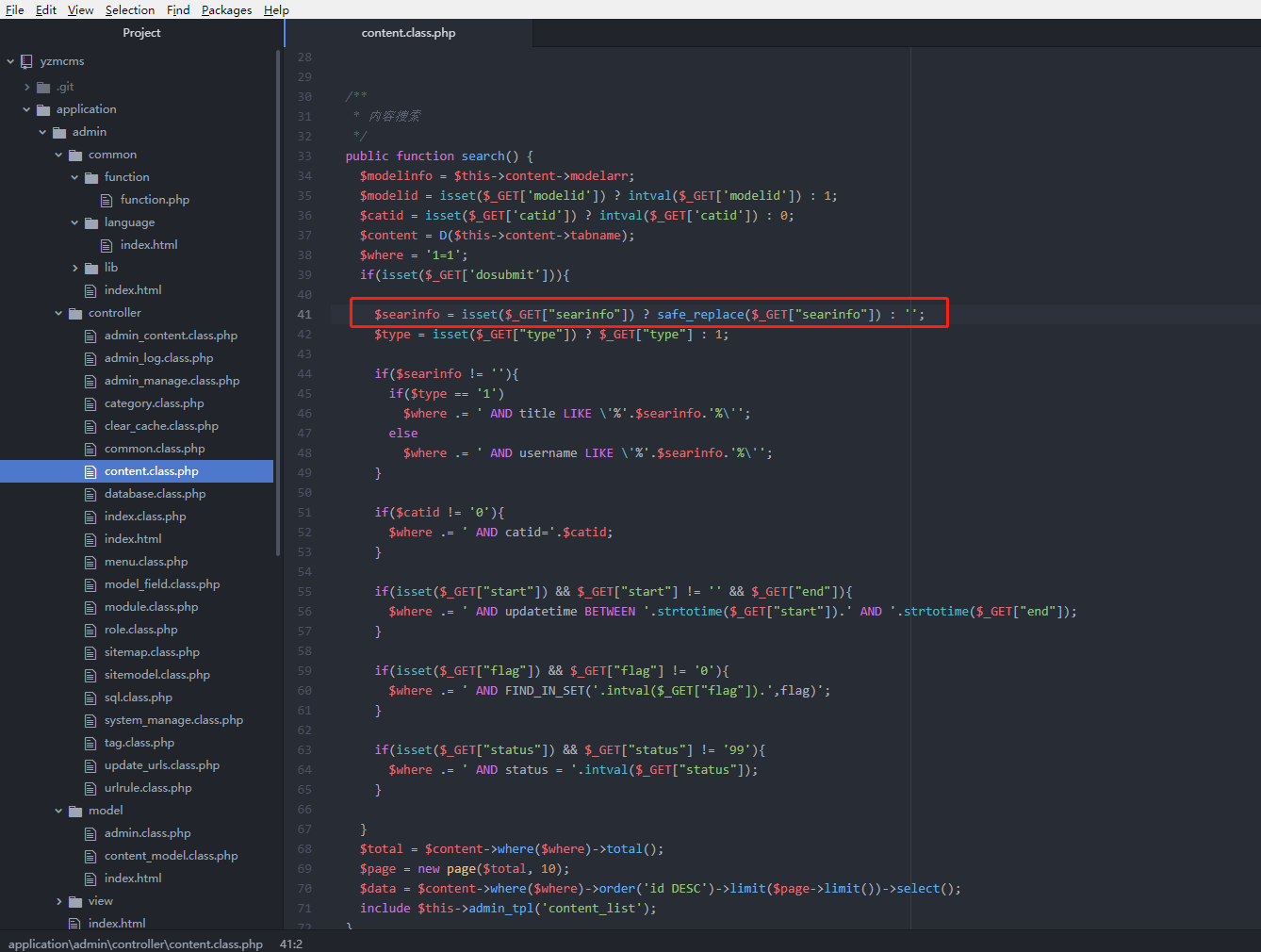Screen dimensions: 1261x952
Task: Click the Project panel header
Action: pyautogui.click(x=141, y=33)
